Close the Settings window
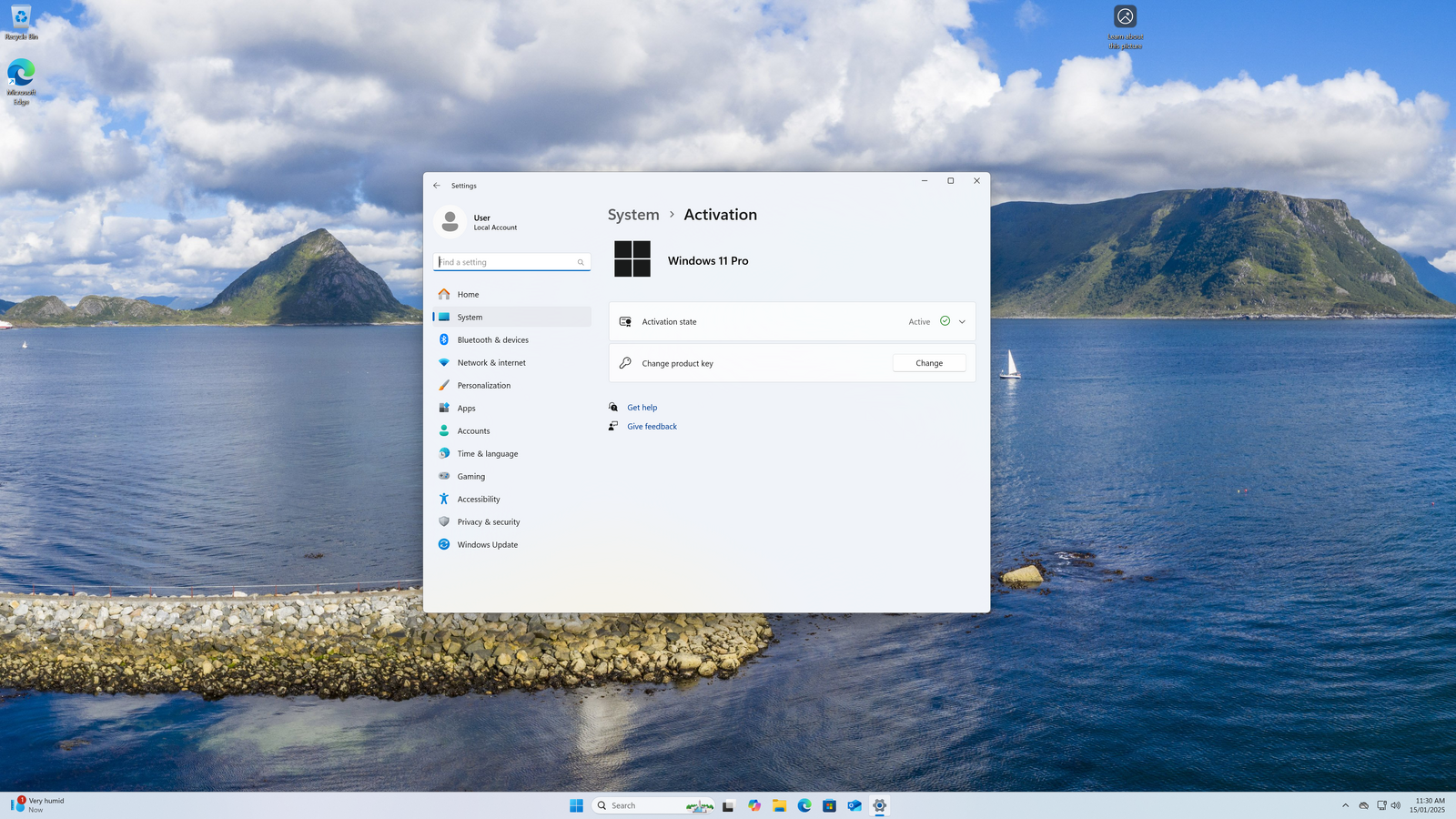The width and height of the screenshot is (1456, 819). 977,181
